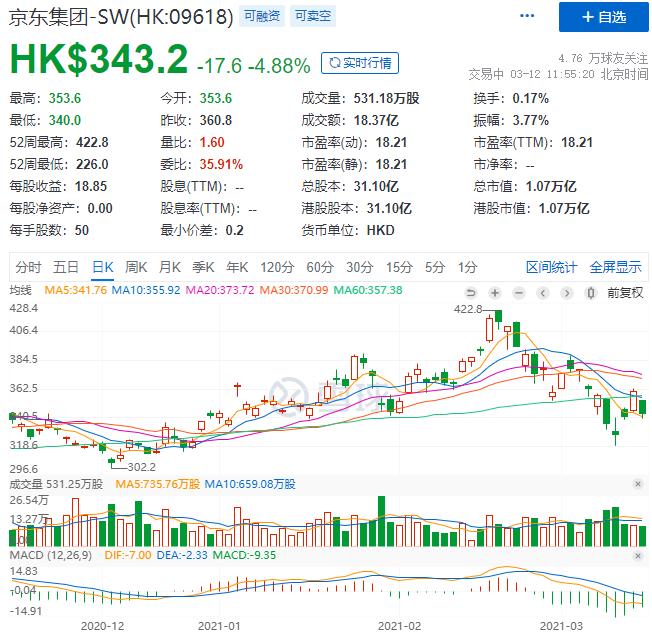Click the MA30:370.99 legend value
The width and height of the screenshot is (652, 638).
click(294, 290)
